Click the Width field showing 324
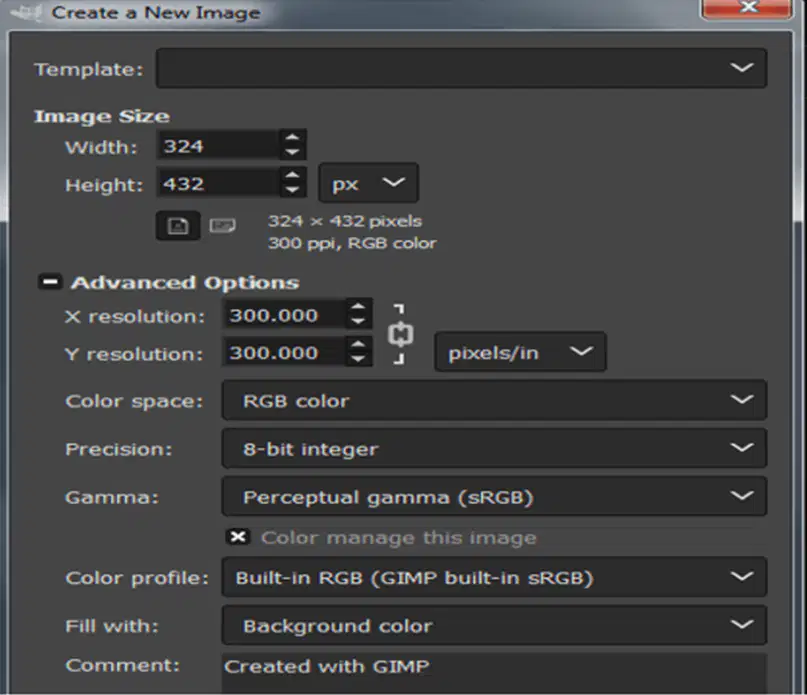This screenshot has height=695, width=807. (219, 145)
